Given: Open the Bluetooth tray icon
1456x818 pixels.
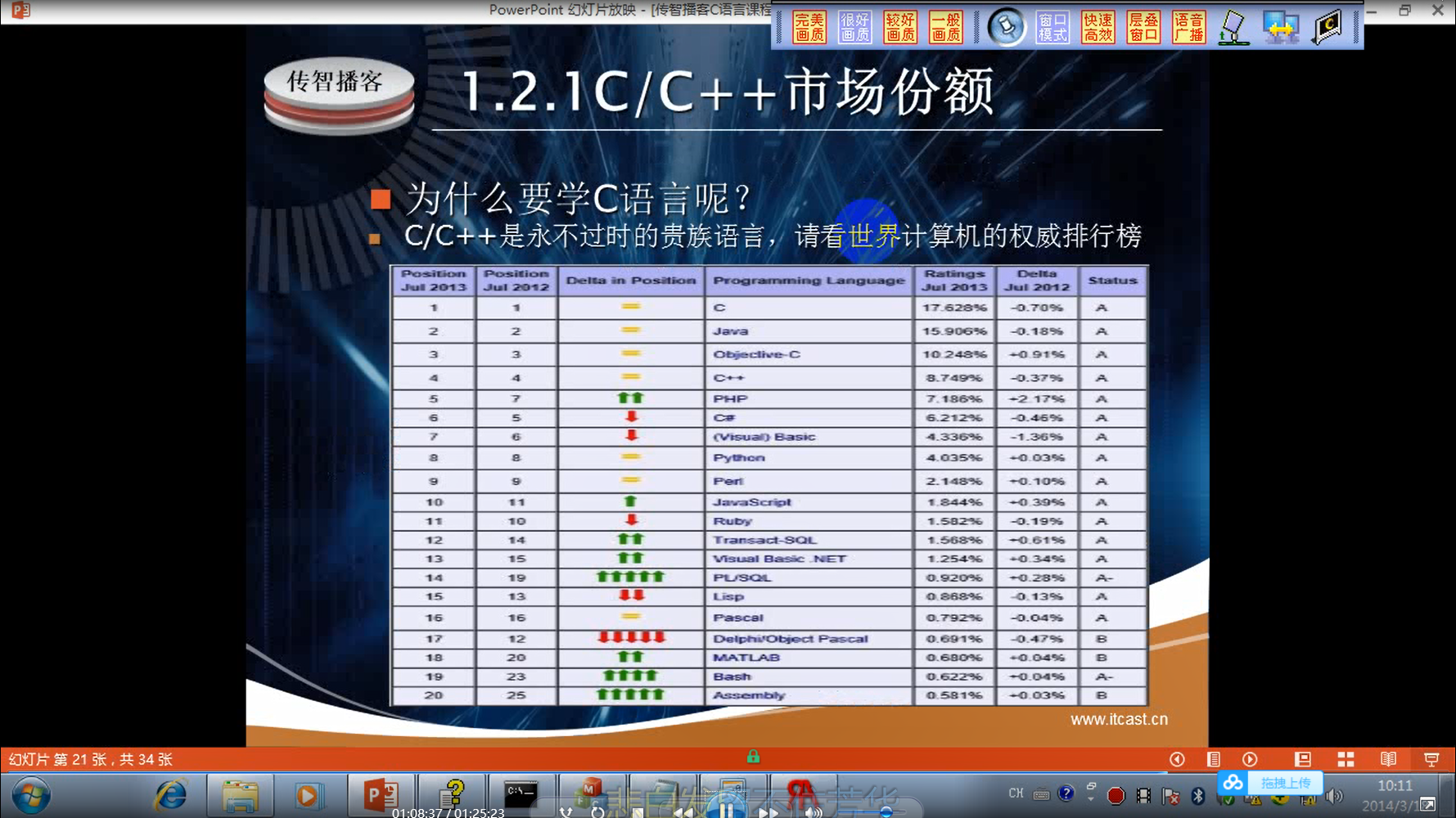Looking at the screenshot, I should coord(1198,796).
